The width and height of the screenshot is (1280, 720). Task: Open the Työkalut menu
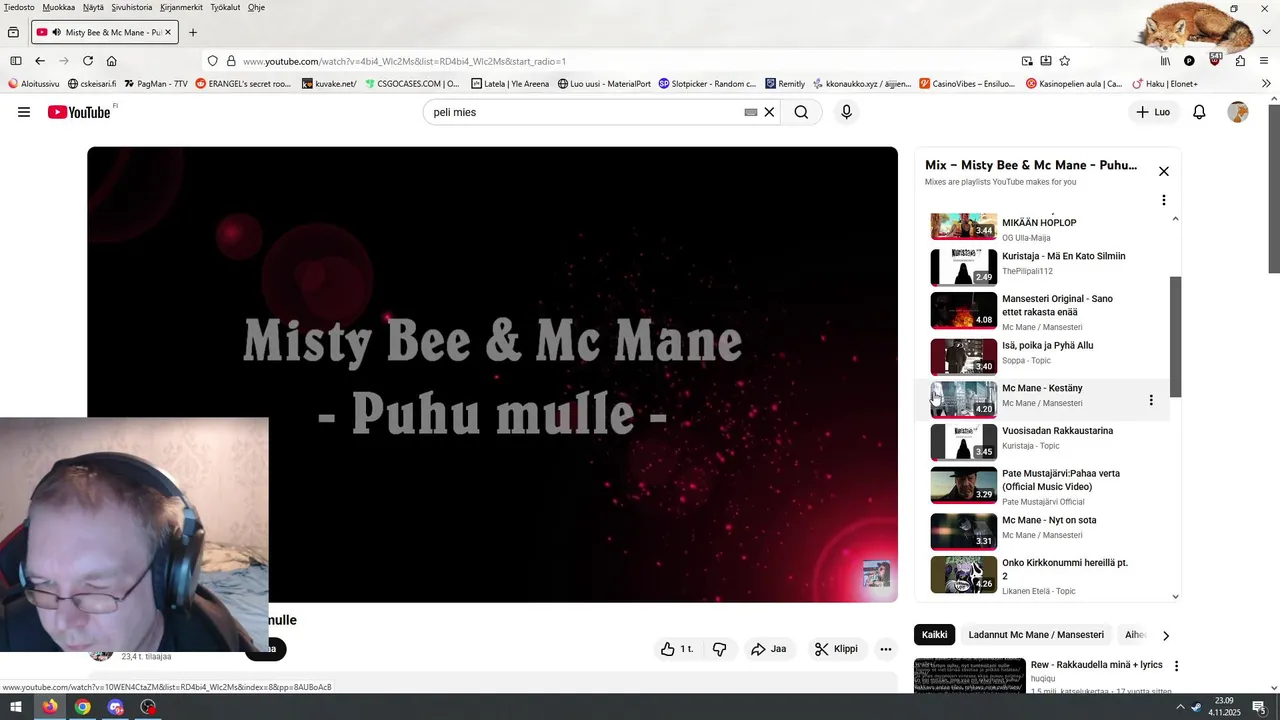pos(225,7)
